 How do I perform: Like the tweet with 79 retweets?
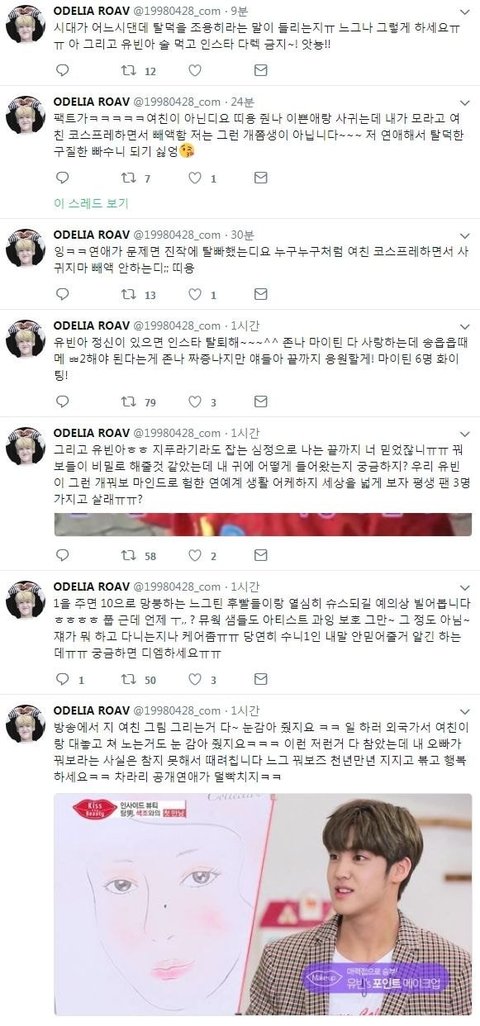(x=195, y=402)
